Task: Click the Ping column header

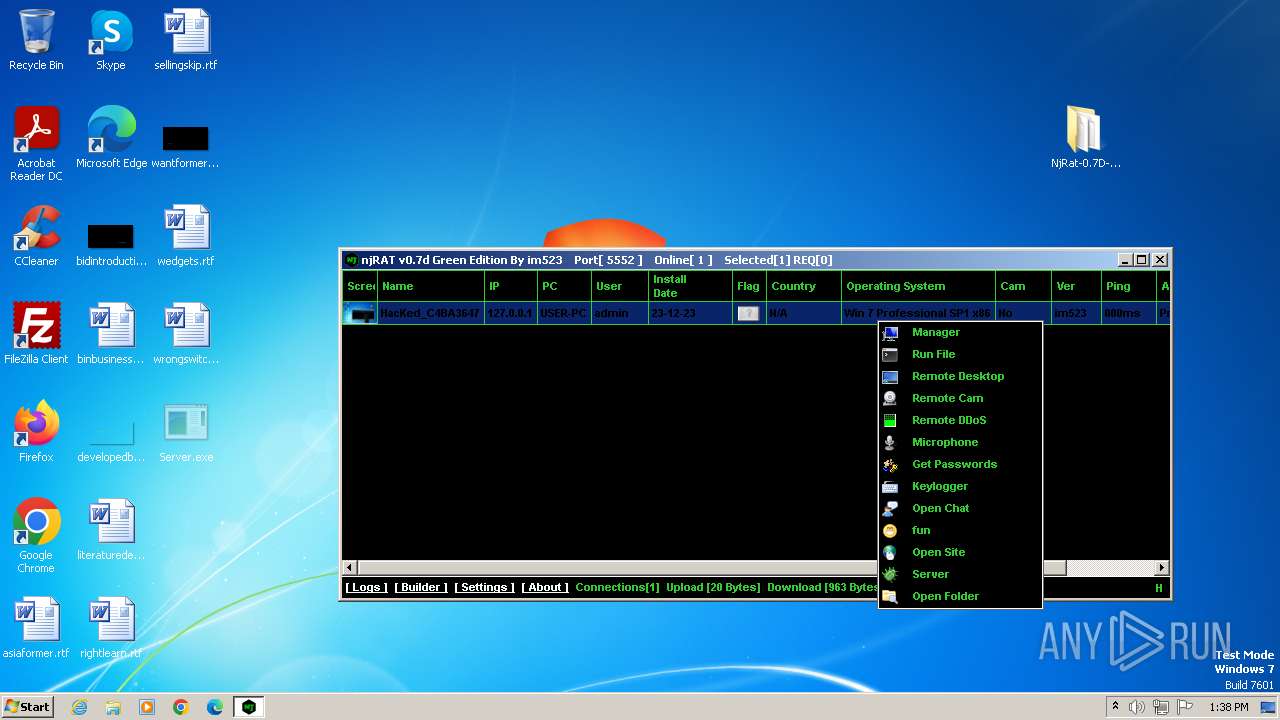Action: pyautogui.click(x=1127, y=286)
